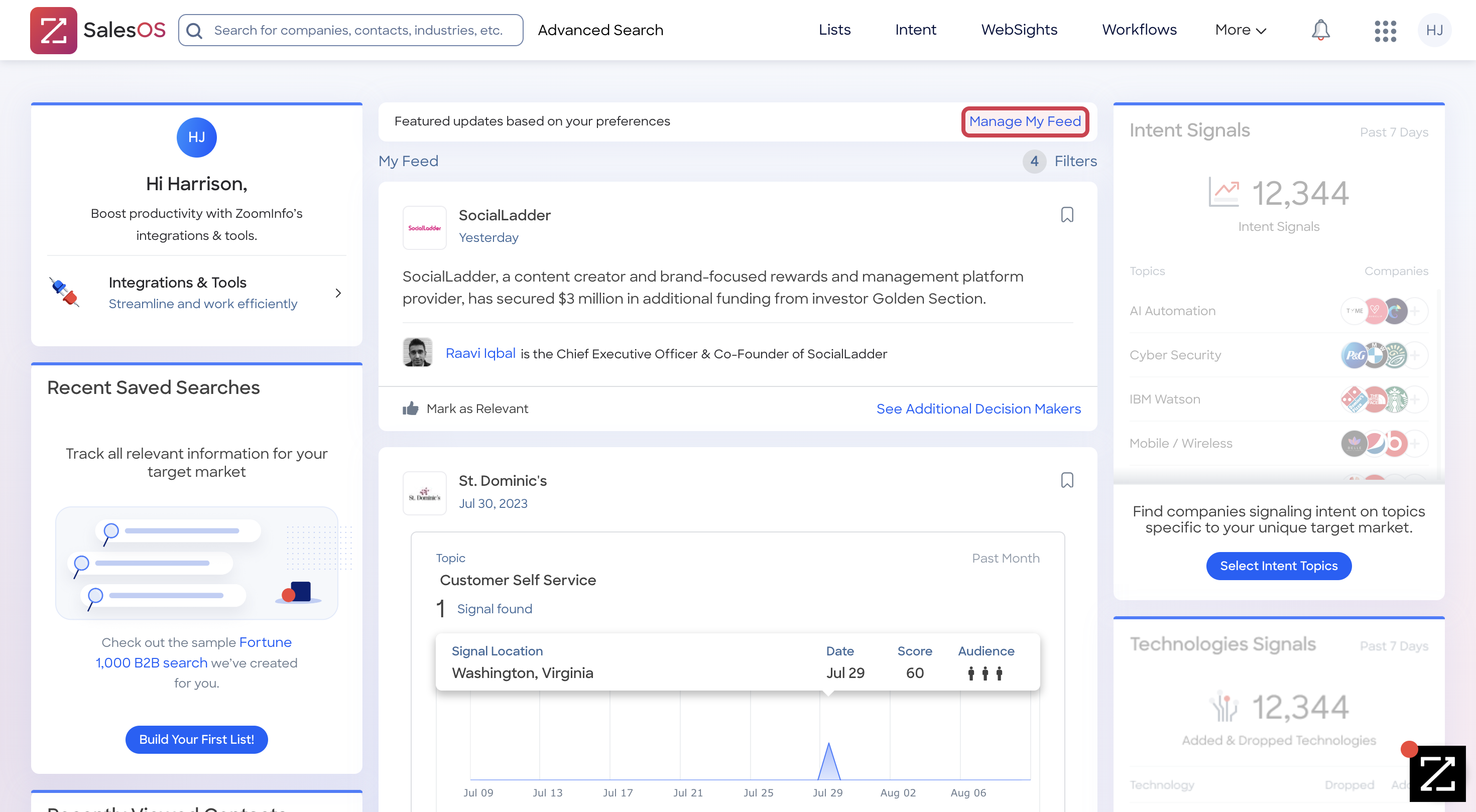
Task: Click the SocialLadder company logo
Action: tap(424, 227)
